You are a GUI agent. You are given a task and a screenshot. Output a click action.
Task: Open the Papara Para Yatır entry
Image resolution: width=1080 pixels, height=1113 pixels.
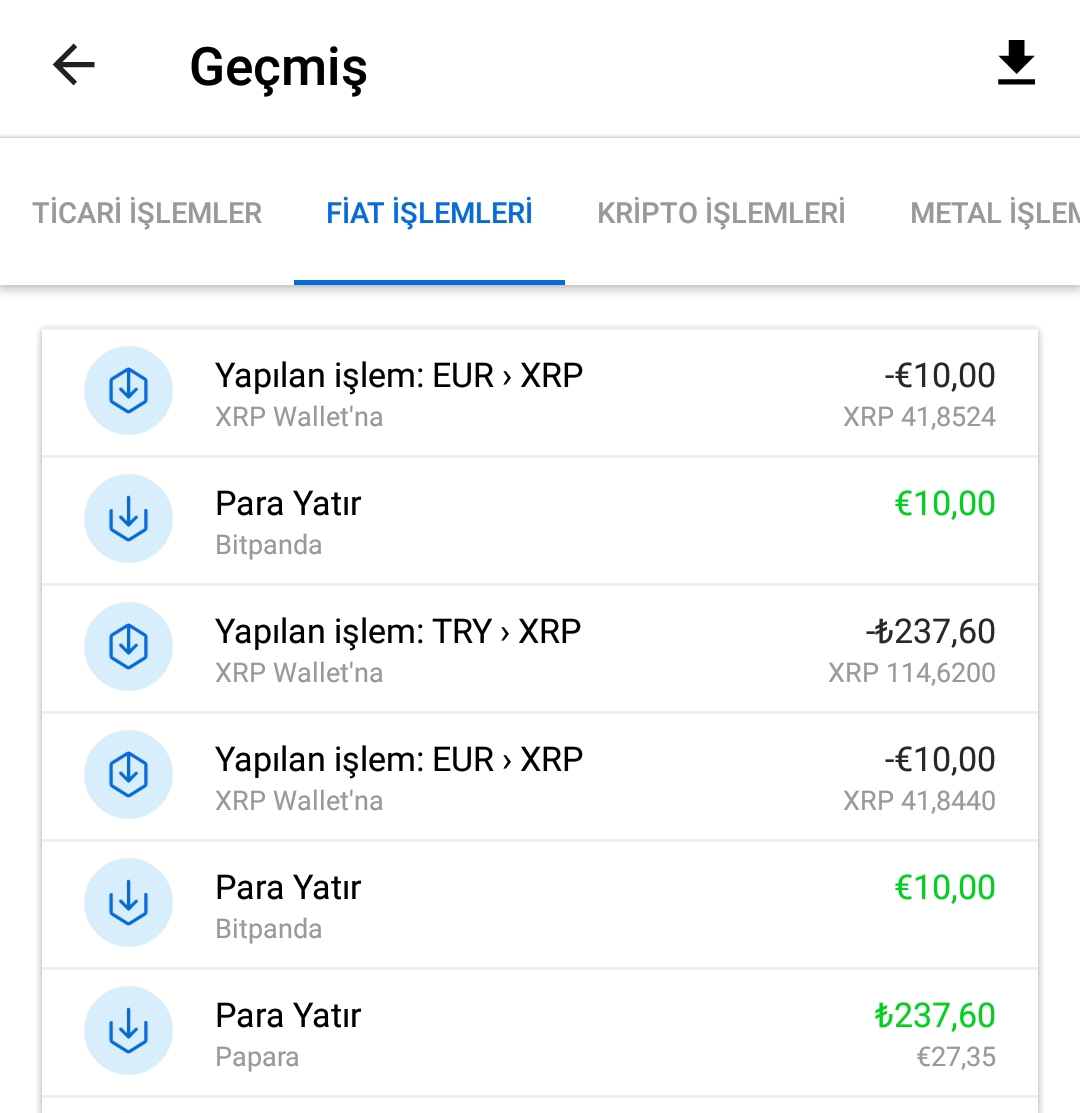[x=540, y=1033]
